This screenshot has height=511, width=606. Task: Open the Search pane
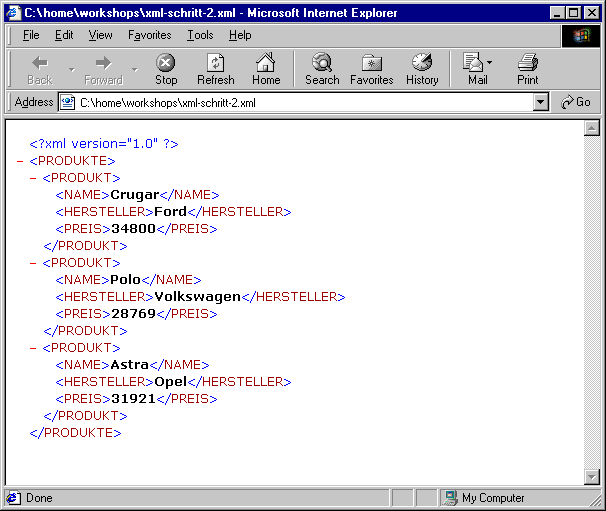(x=322, y=70)
